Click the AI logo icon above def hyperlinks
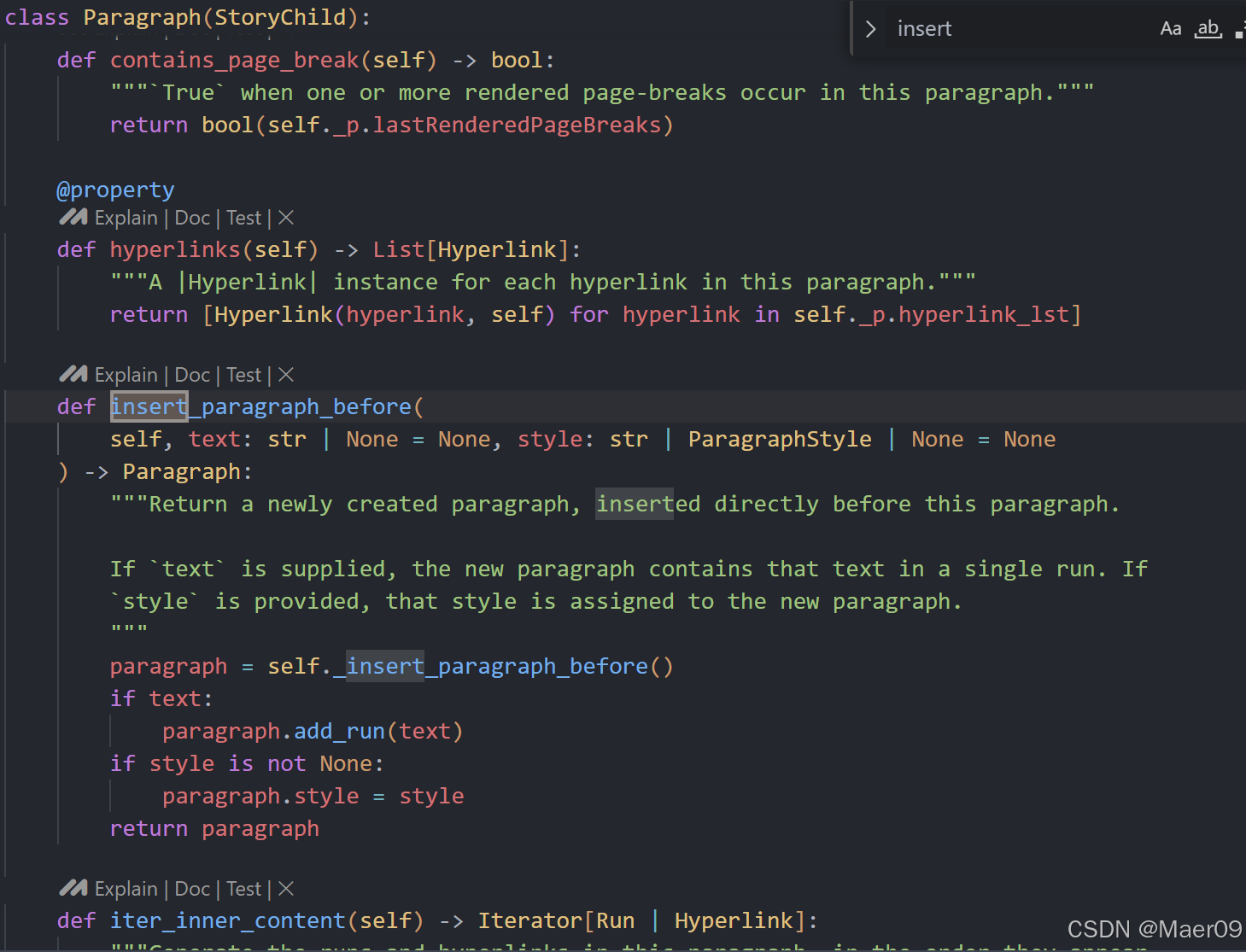 [x=73, y=218]
